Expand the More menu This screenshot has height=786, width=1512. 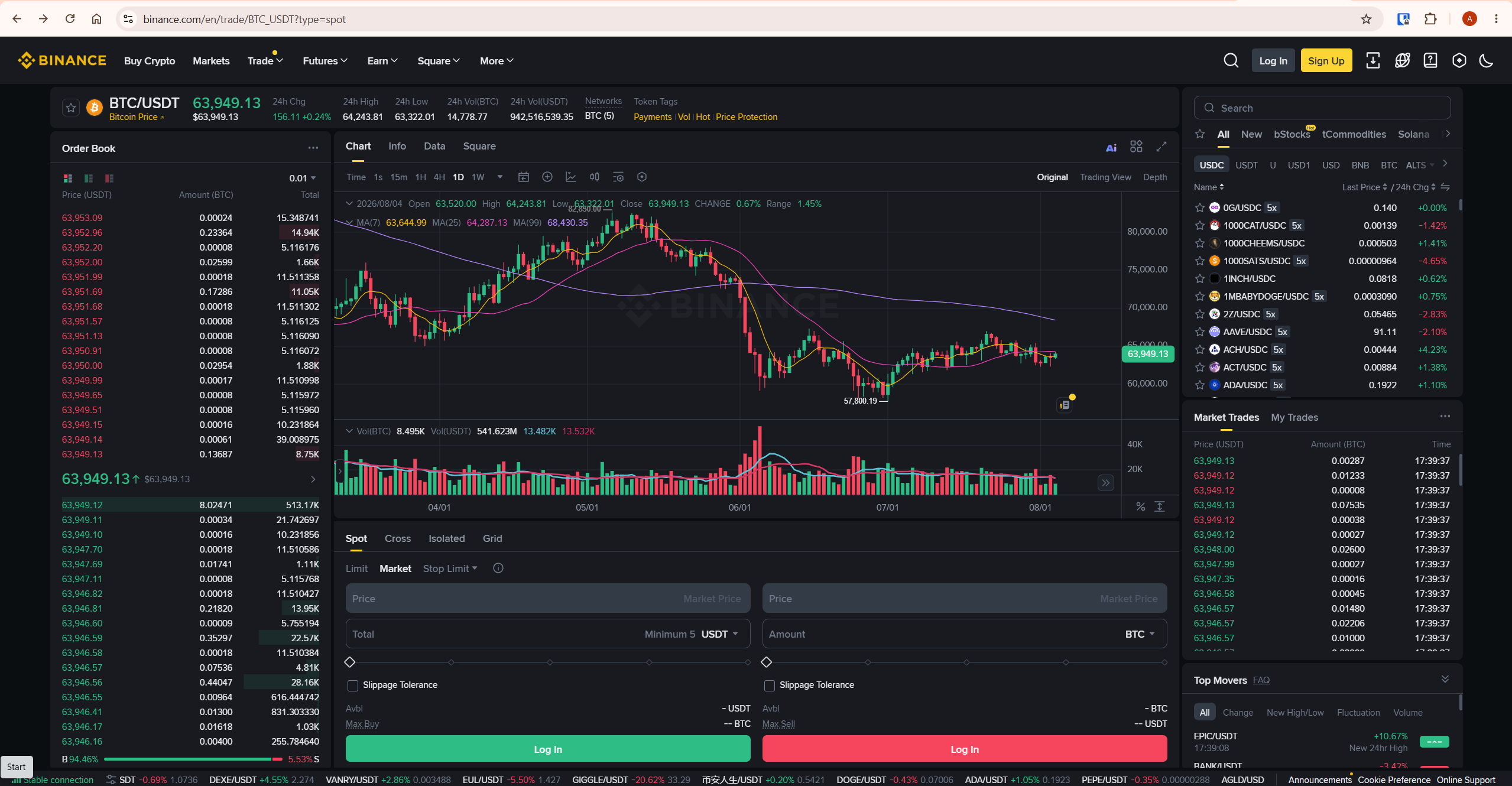(497, 61)
